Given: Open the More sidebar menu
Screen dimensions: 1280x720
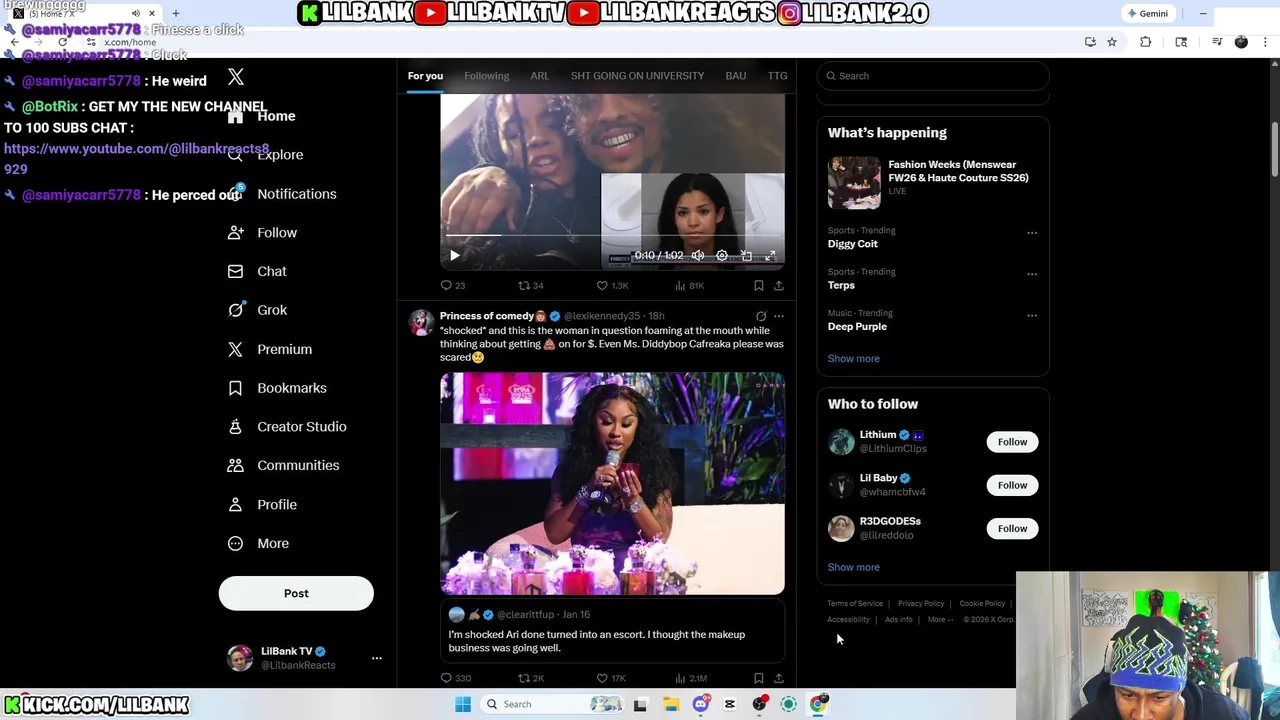Looking at the screenshot, I should point(258,543).
